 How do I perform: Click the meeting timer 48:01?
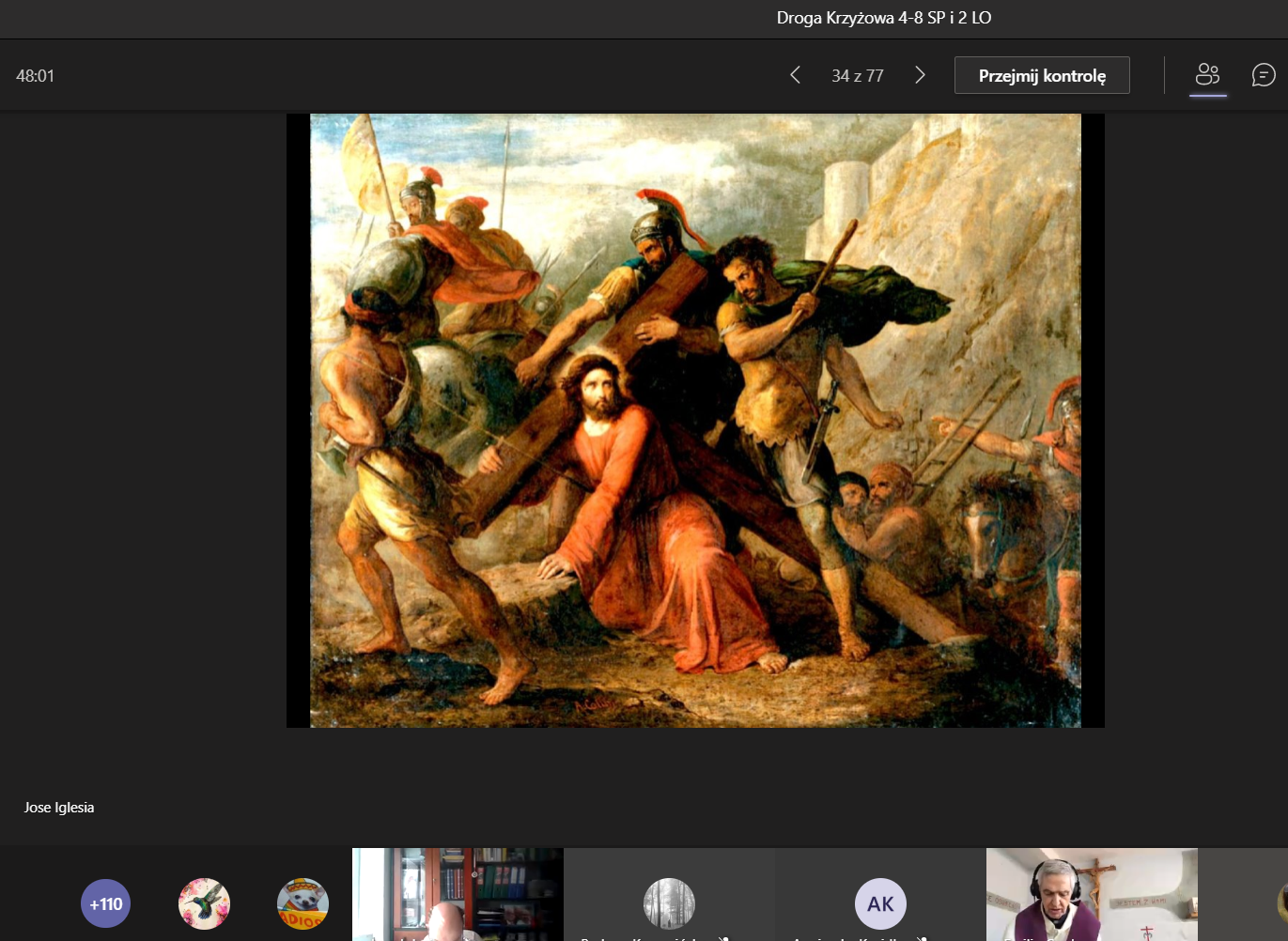pos(35,76)
